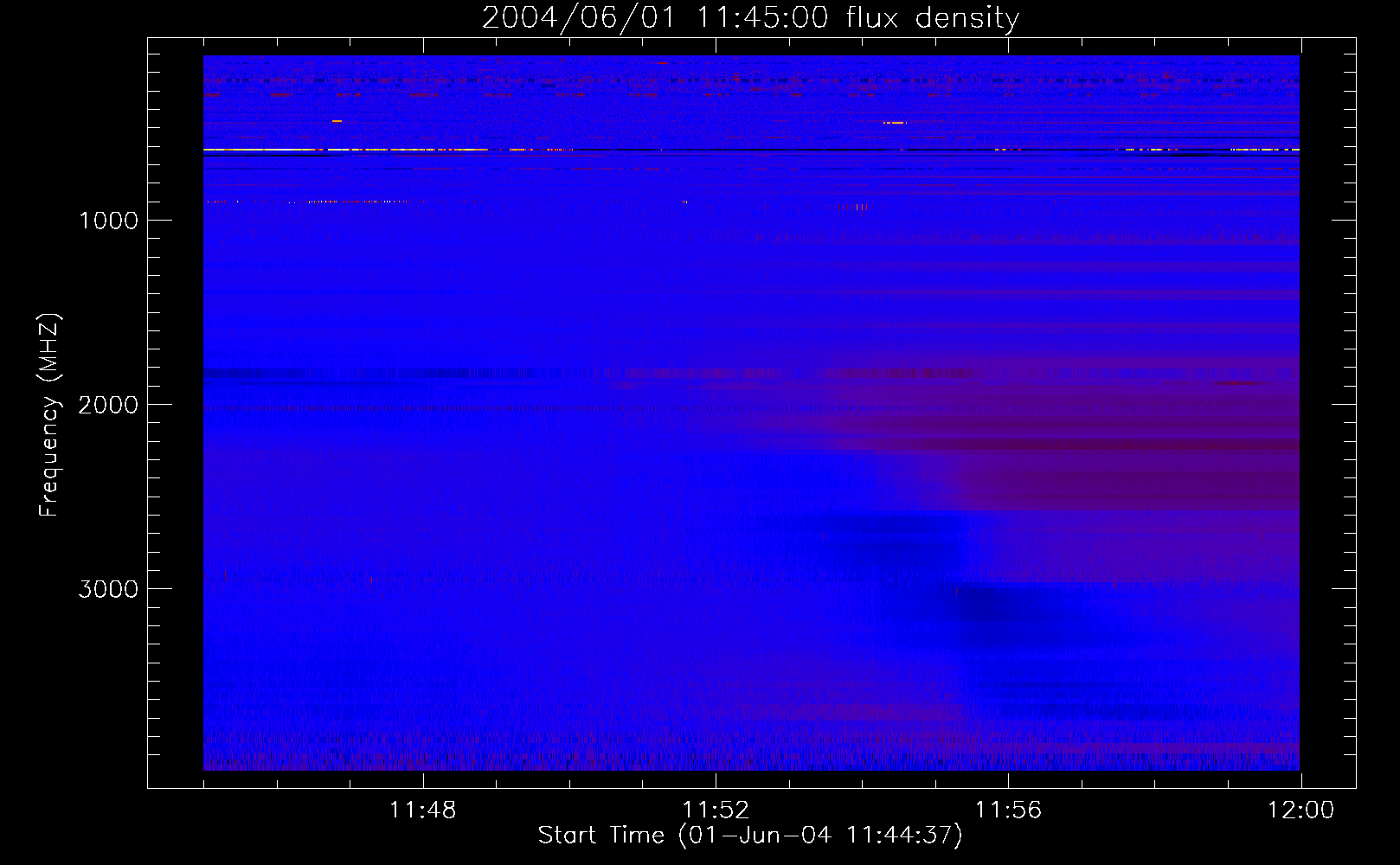Click the 'Frequency (MHZ)' axis label

click(x=50, y=415)
